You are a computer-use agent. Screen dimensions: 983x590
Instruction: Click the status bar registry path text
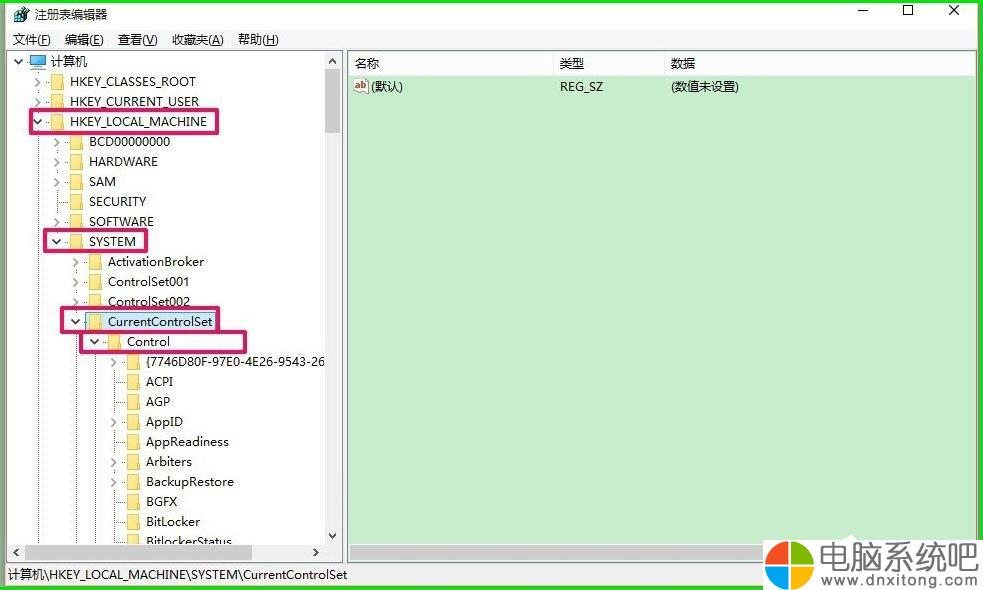click(x=177, y=574)
